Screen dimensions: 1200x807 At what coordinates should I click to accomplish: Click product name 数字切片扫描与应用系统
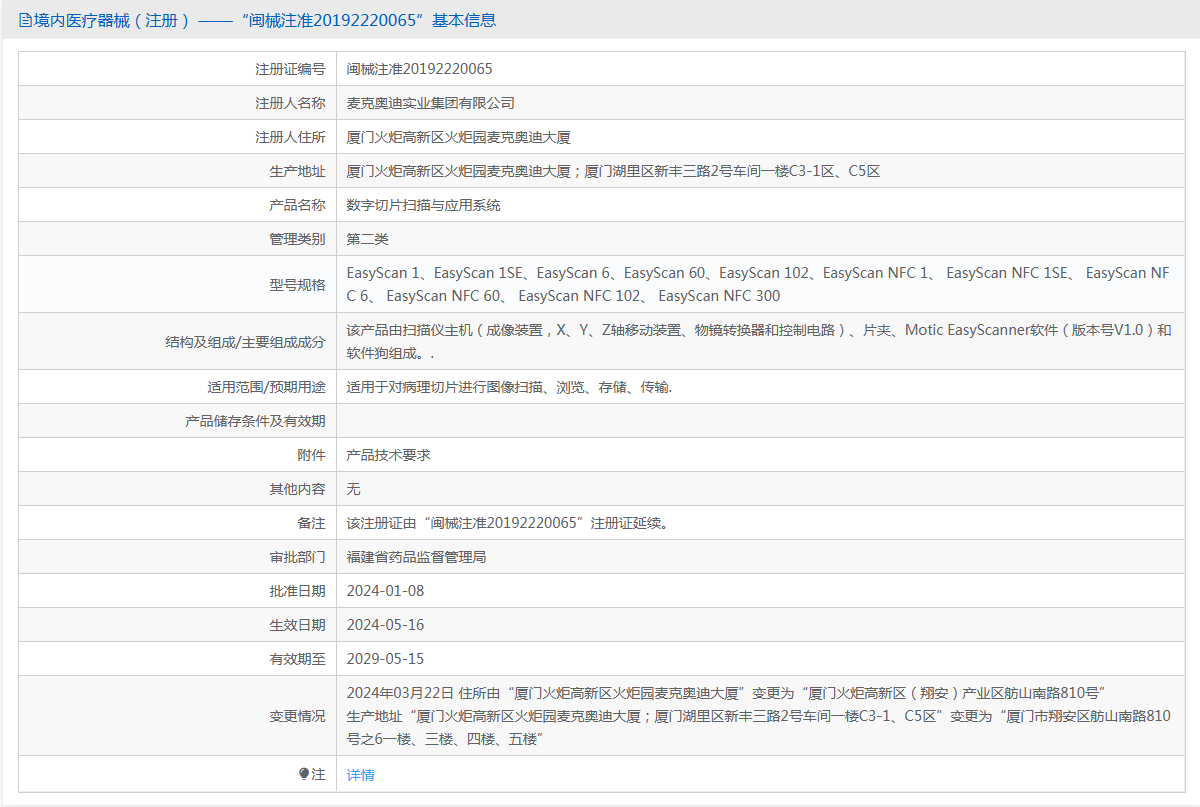tap(423, 205)
